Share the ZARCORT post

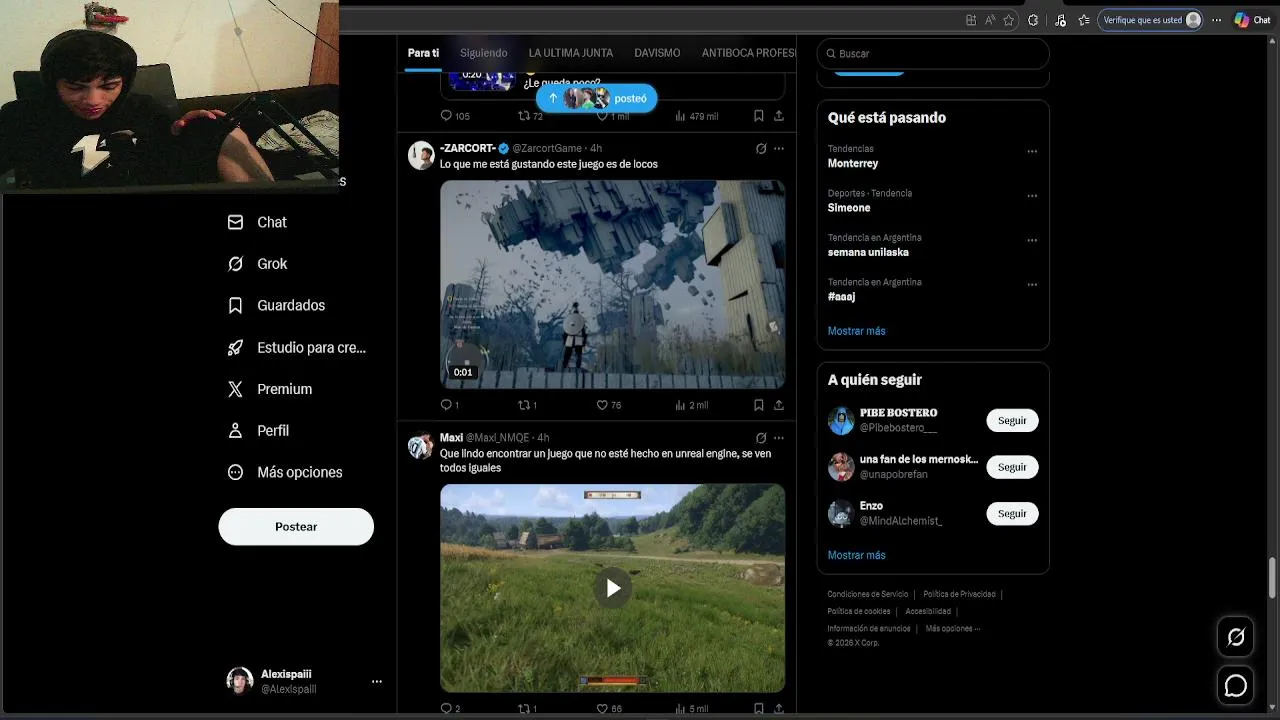coord(779,405)
